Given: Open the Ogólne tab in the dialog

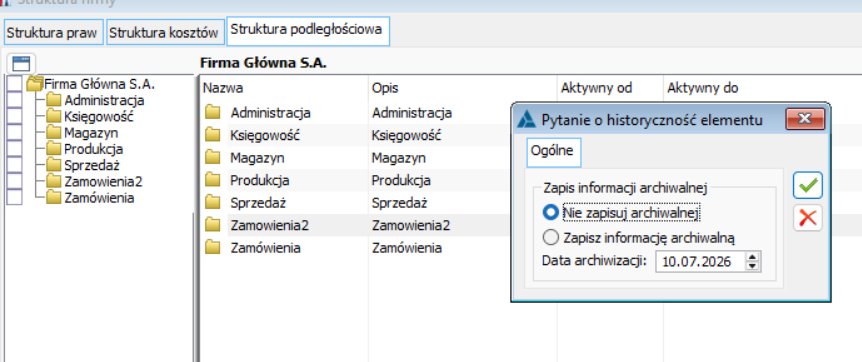Looking at the screenshot, I should pos(553,152).
